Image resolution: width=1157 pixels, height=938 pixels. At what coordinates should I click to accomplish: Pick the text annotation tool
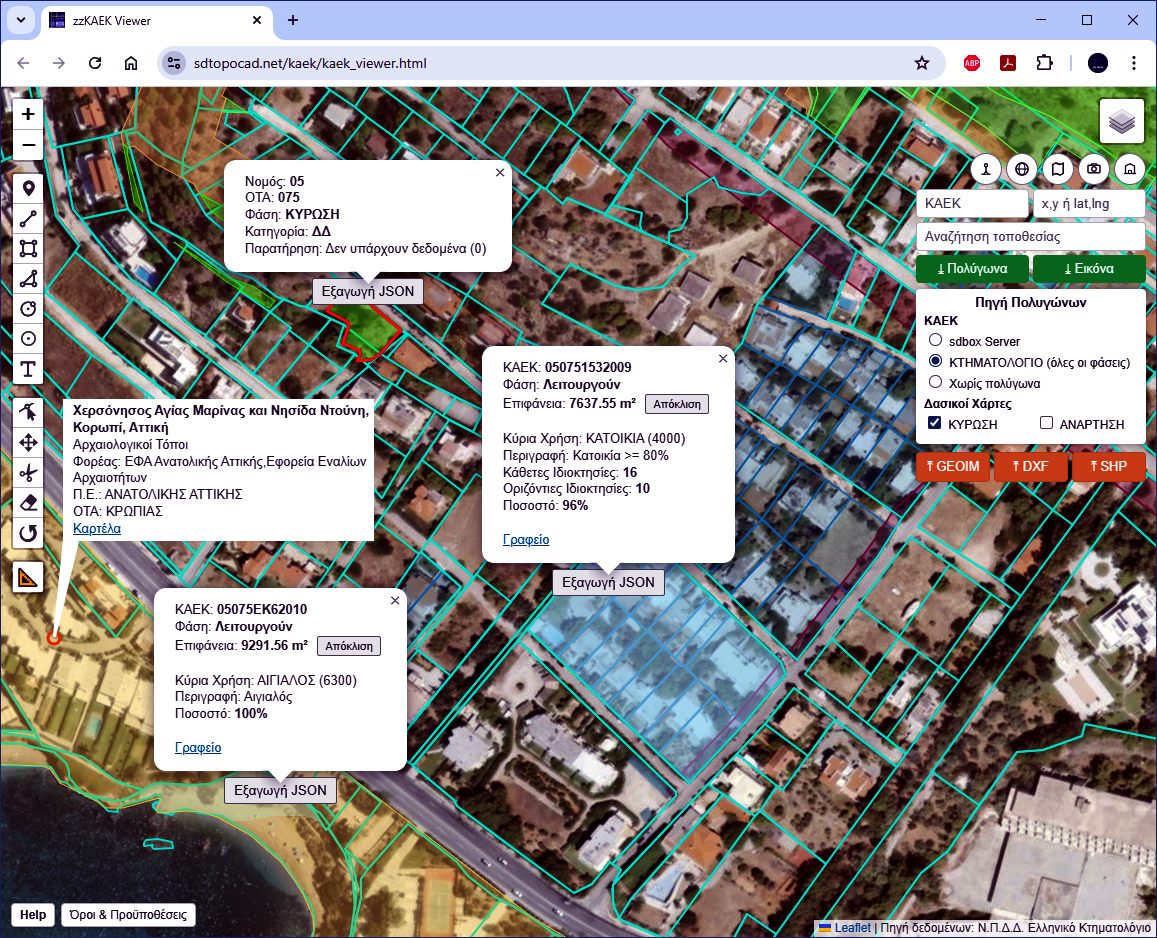tap(28, 369)
